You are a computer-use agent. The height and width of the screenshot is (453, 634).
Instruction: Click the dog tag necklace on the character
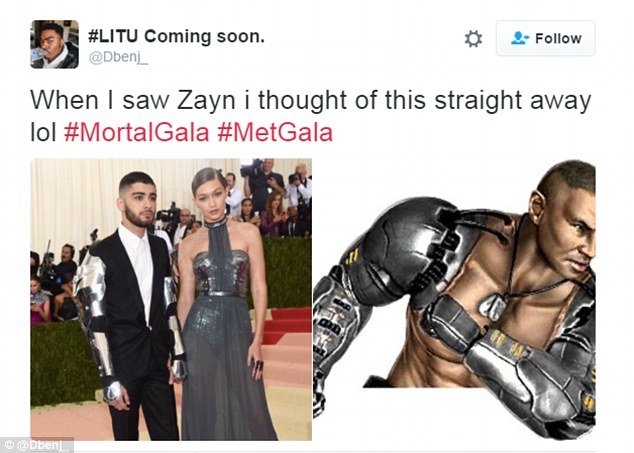[x=493, y=305]
